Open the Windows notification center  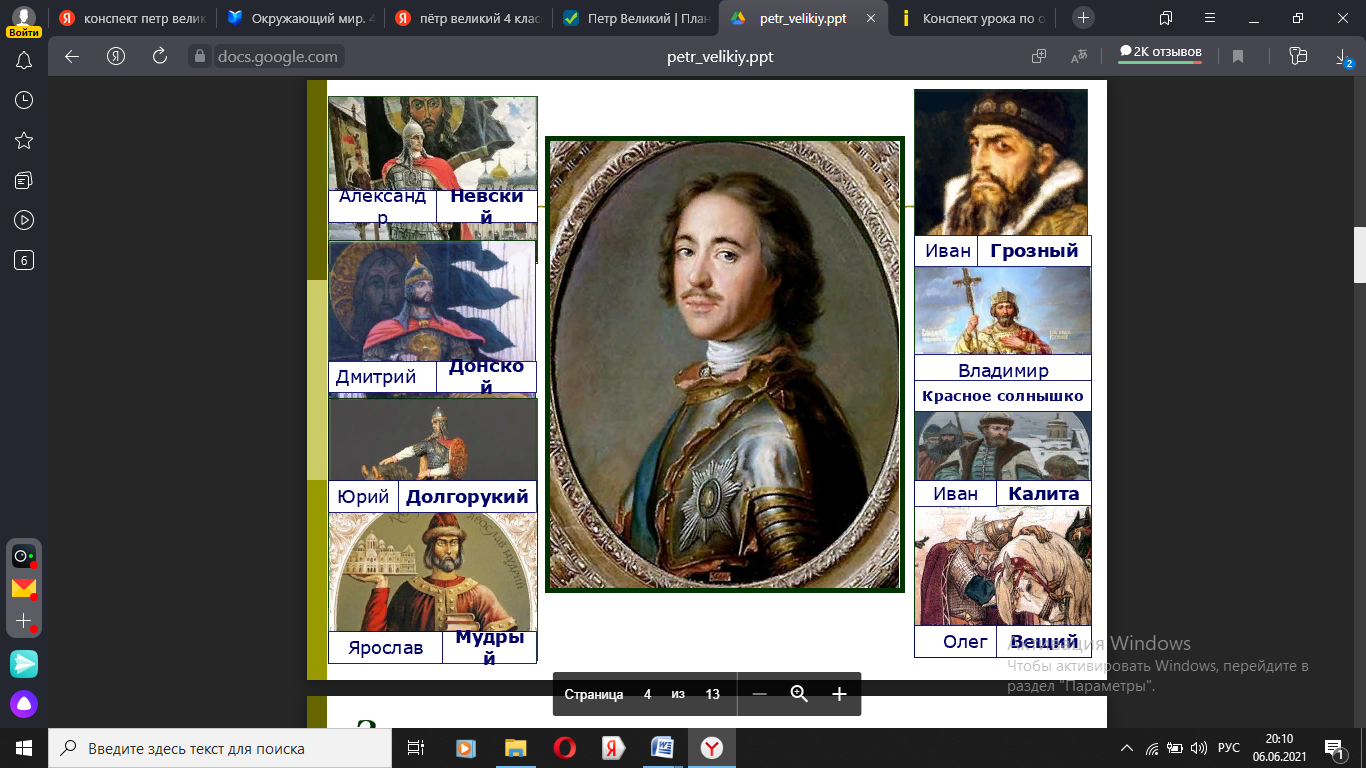(1333, 748)
